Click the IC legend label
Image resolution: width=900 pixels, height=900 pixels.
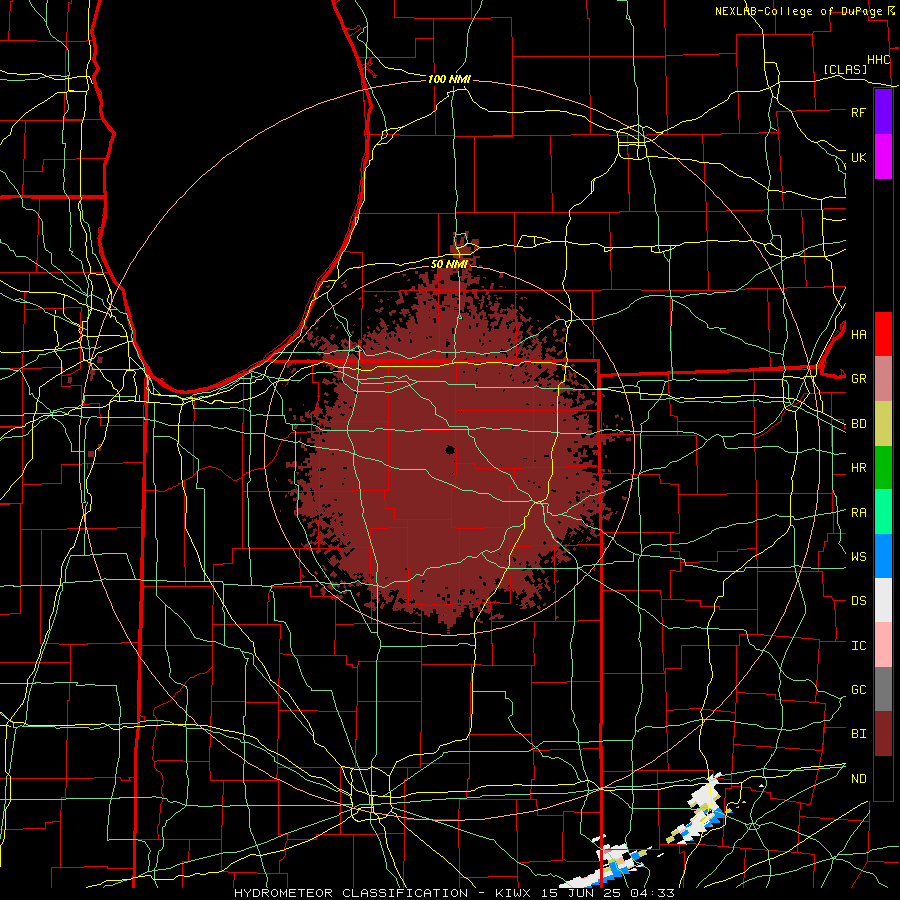(858, 646)
